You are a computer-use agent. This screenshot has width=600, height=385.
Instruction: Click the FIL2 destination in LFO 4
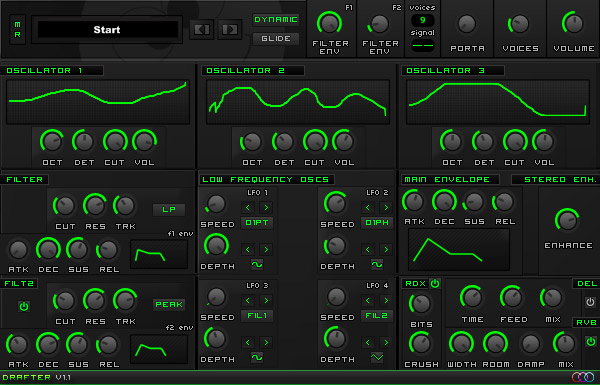[377, 316]
